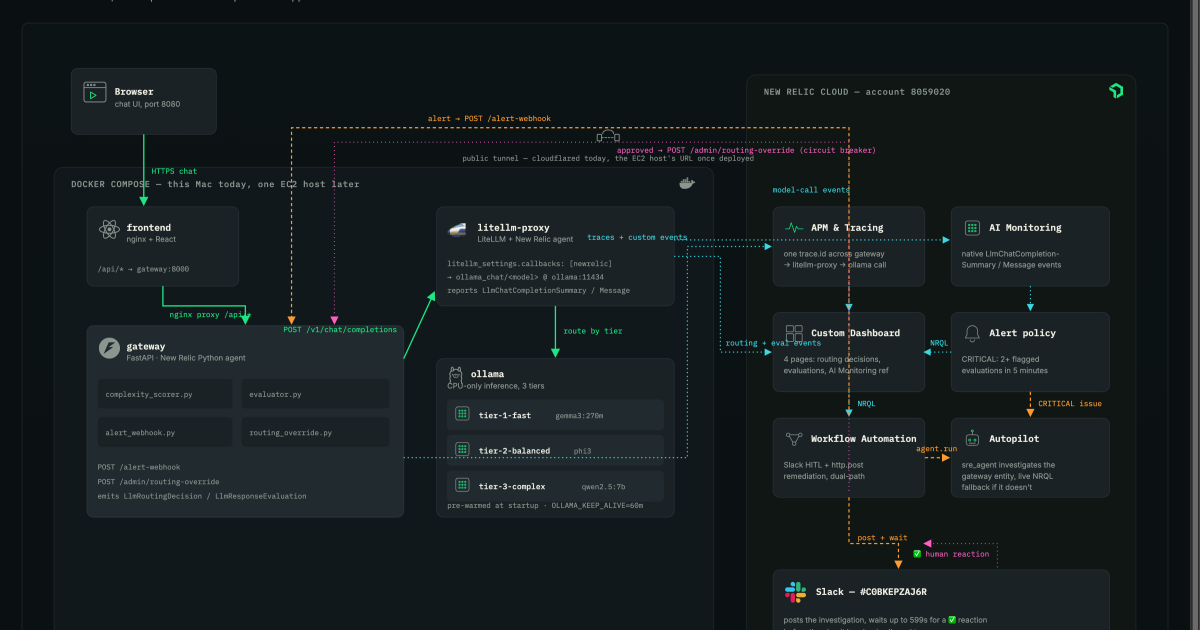Click the Slack logo icon

point(795,591)
